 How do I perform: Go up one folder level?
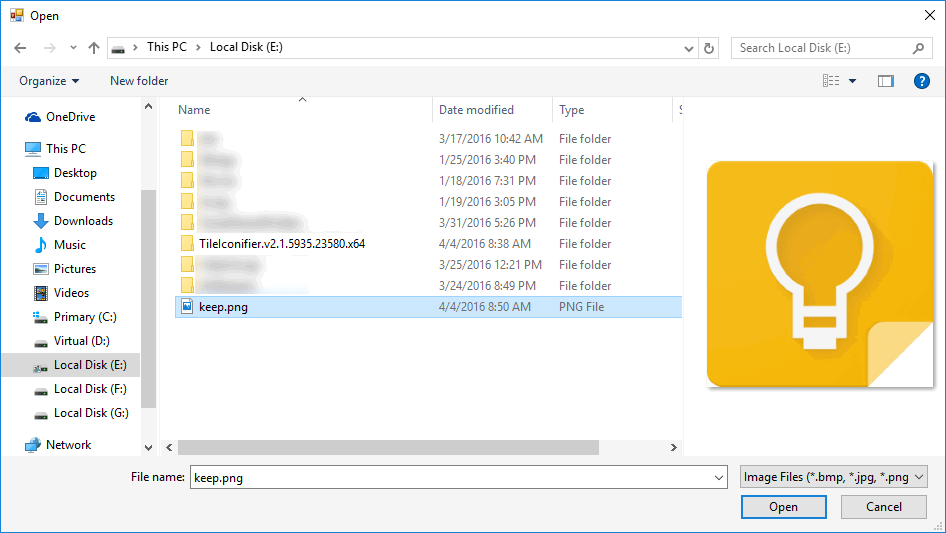(94, 48)
